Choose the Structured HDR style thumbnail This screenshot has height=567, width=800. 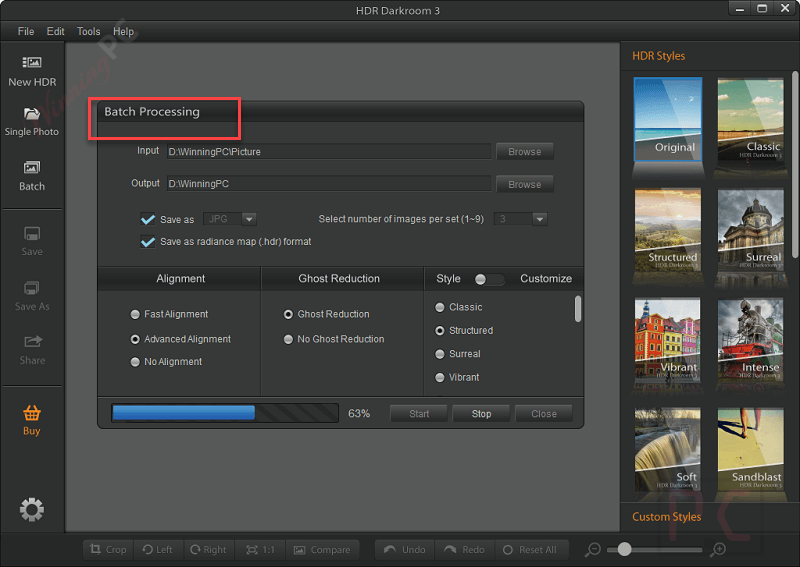pos(668,230)
